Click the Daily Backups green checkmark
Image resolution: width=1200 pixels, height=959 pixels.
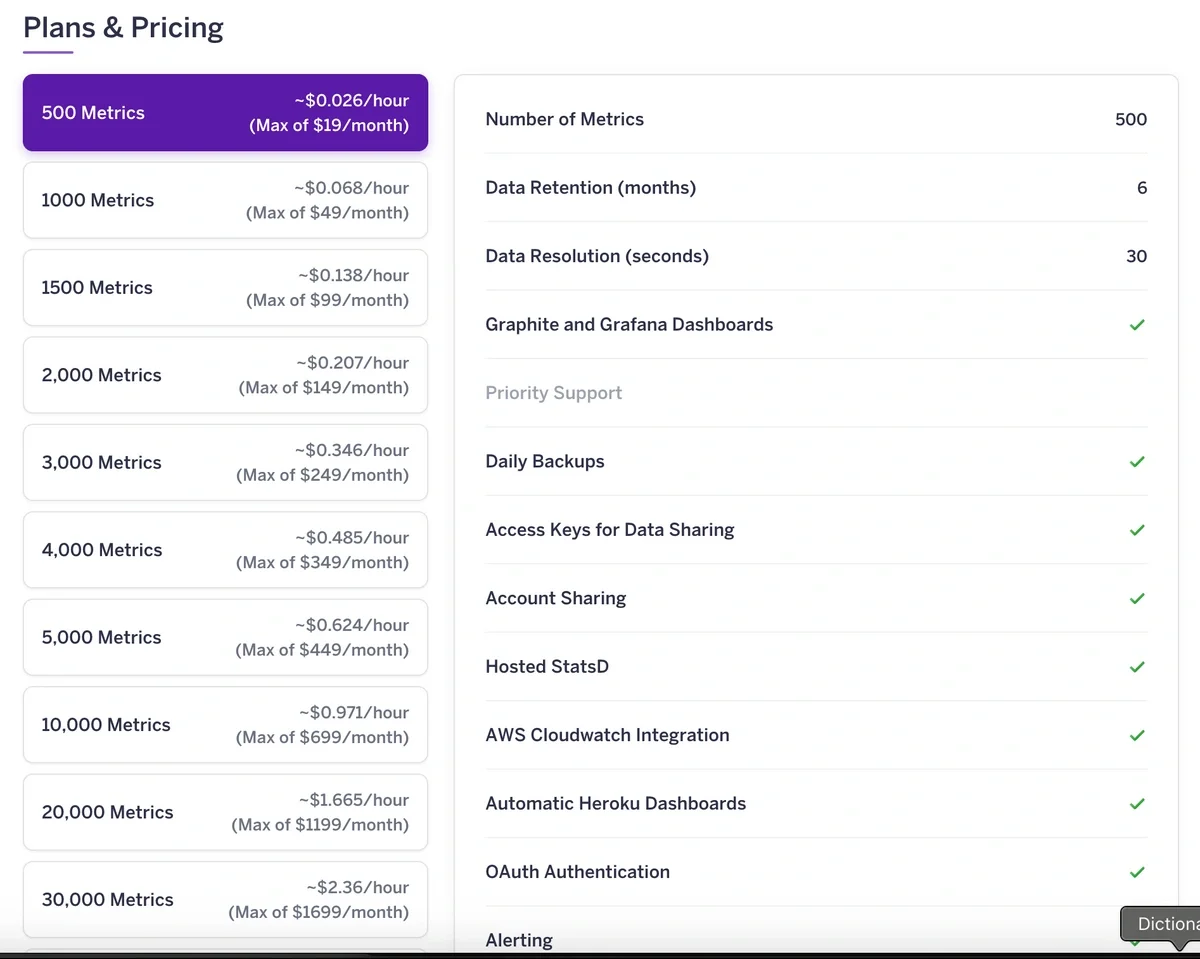pos(1137,462)
